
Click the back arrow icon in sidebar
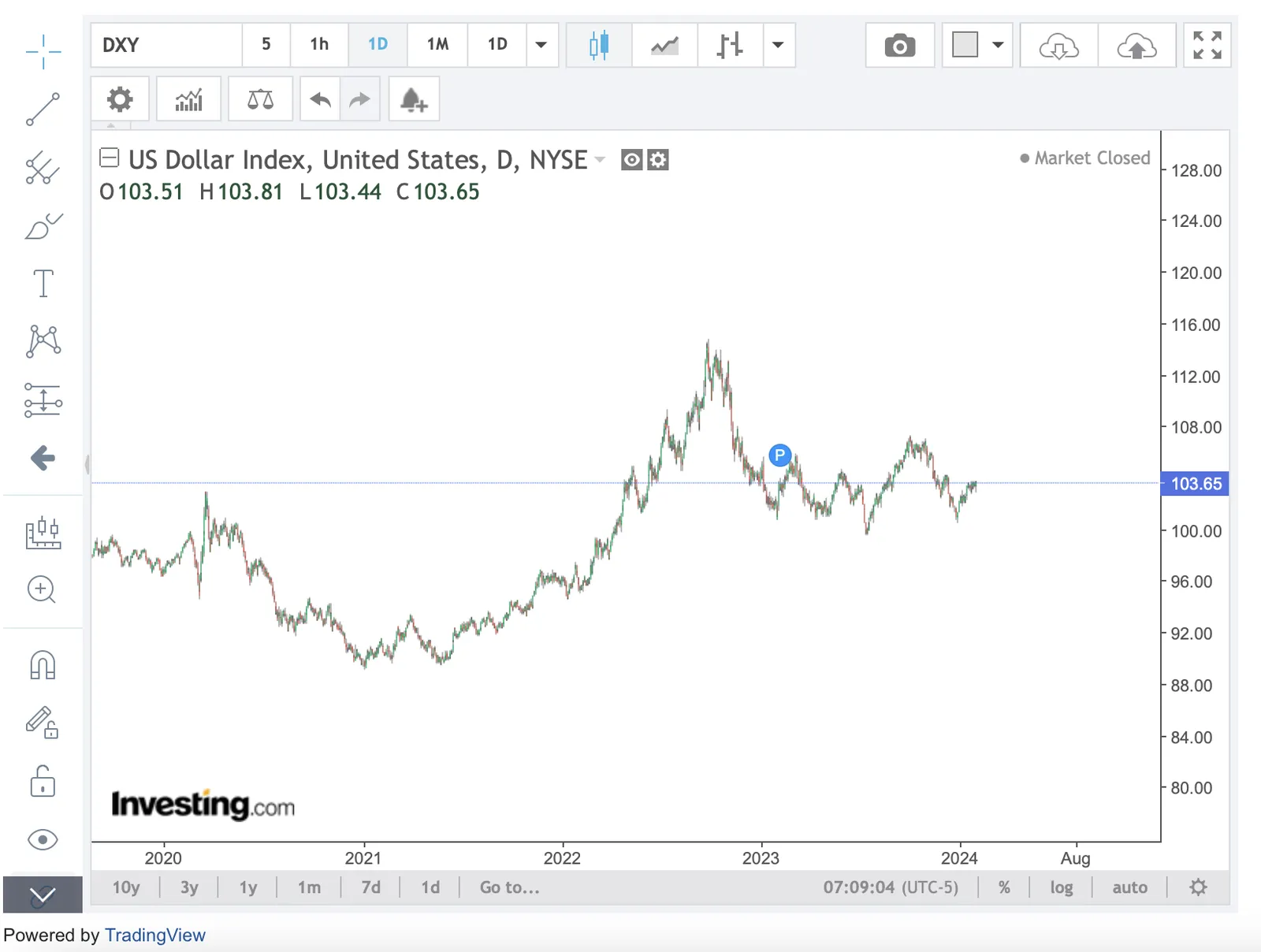(x=43, y=458)
